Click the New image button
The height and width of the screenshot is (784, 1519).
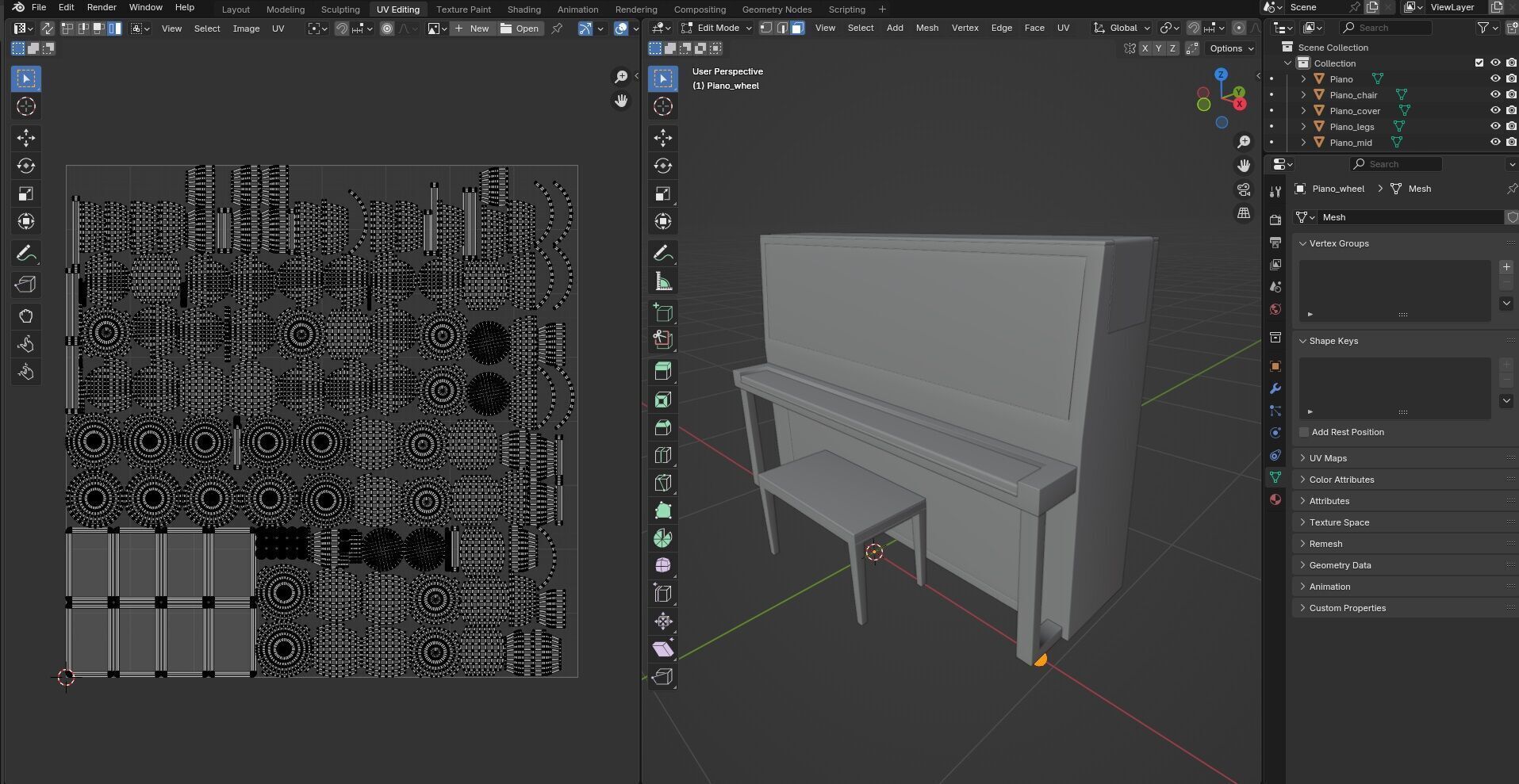(474, 29)
